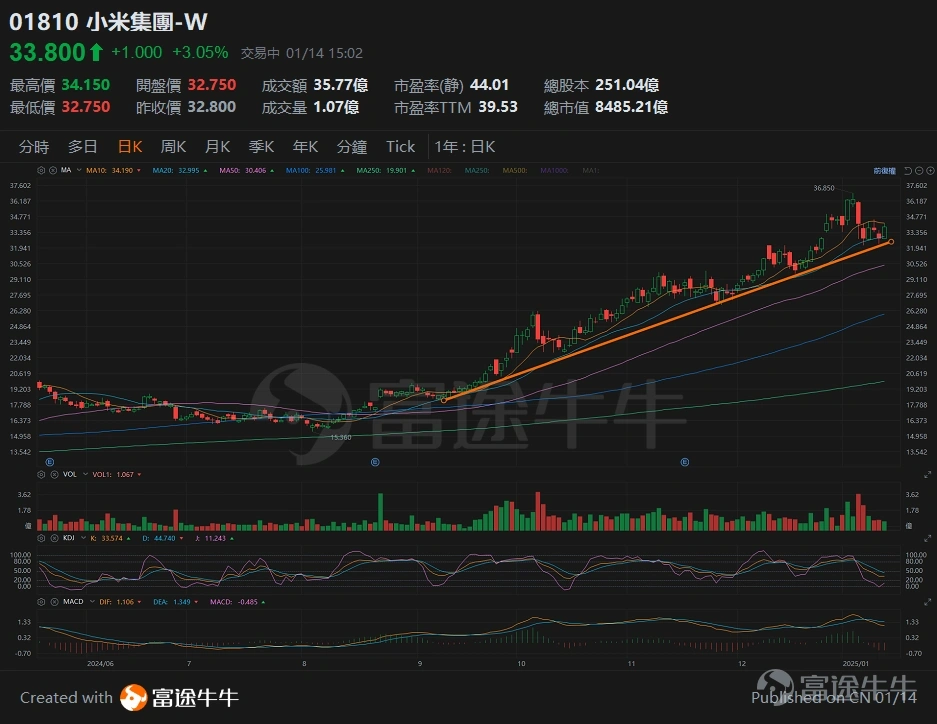Screen dimensions: 937x724
Task: Click the event marker in late August
Action: tap(375, 462)
